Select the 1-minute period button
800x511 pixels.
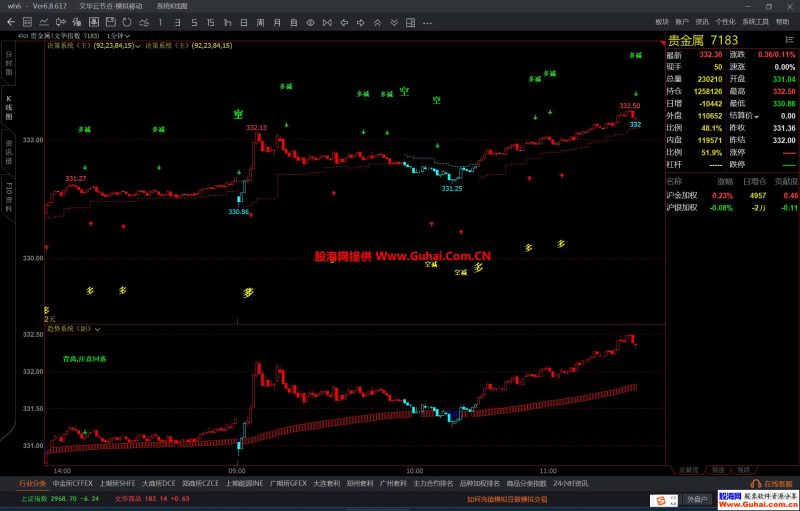160,22
